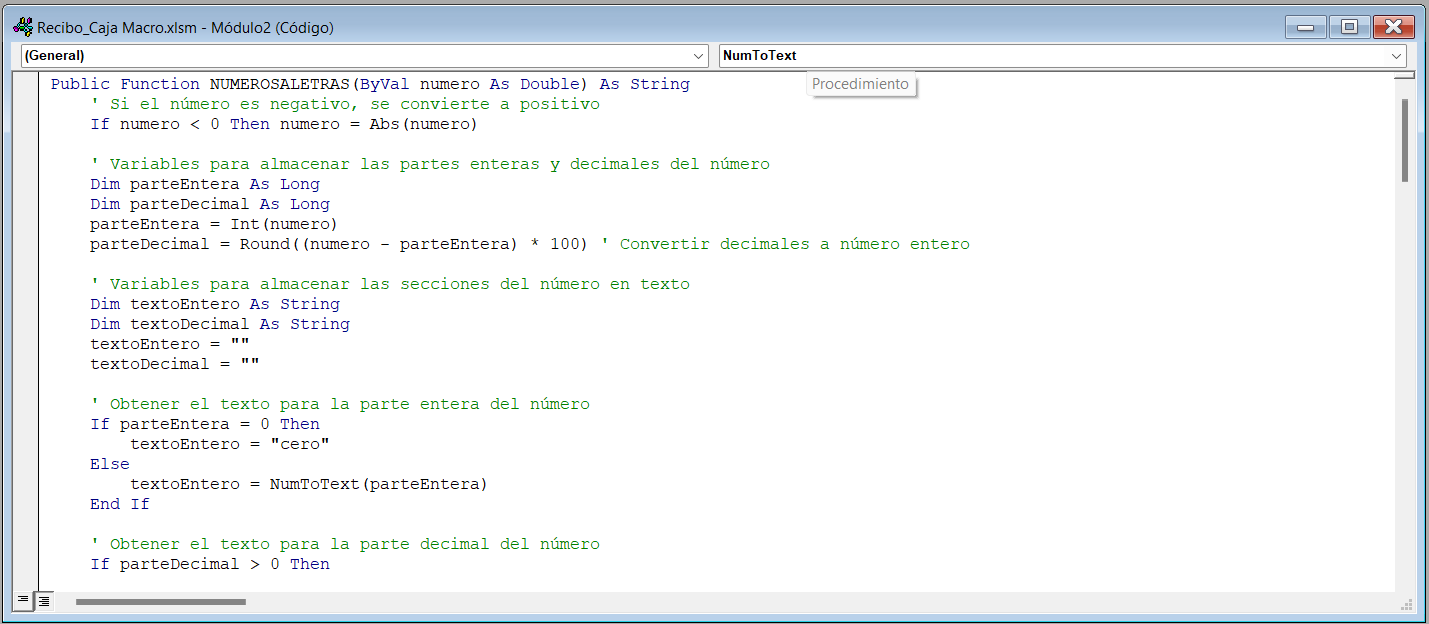Click the horizontal scrollbar thumb

(160, 601)
